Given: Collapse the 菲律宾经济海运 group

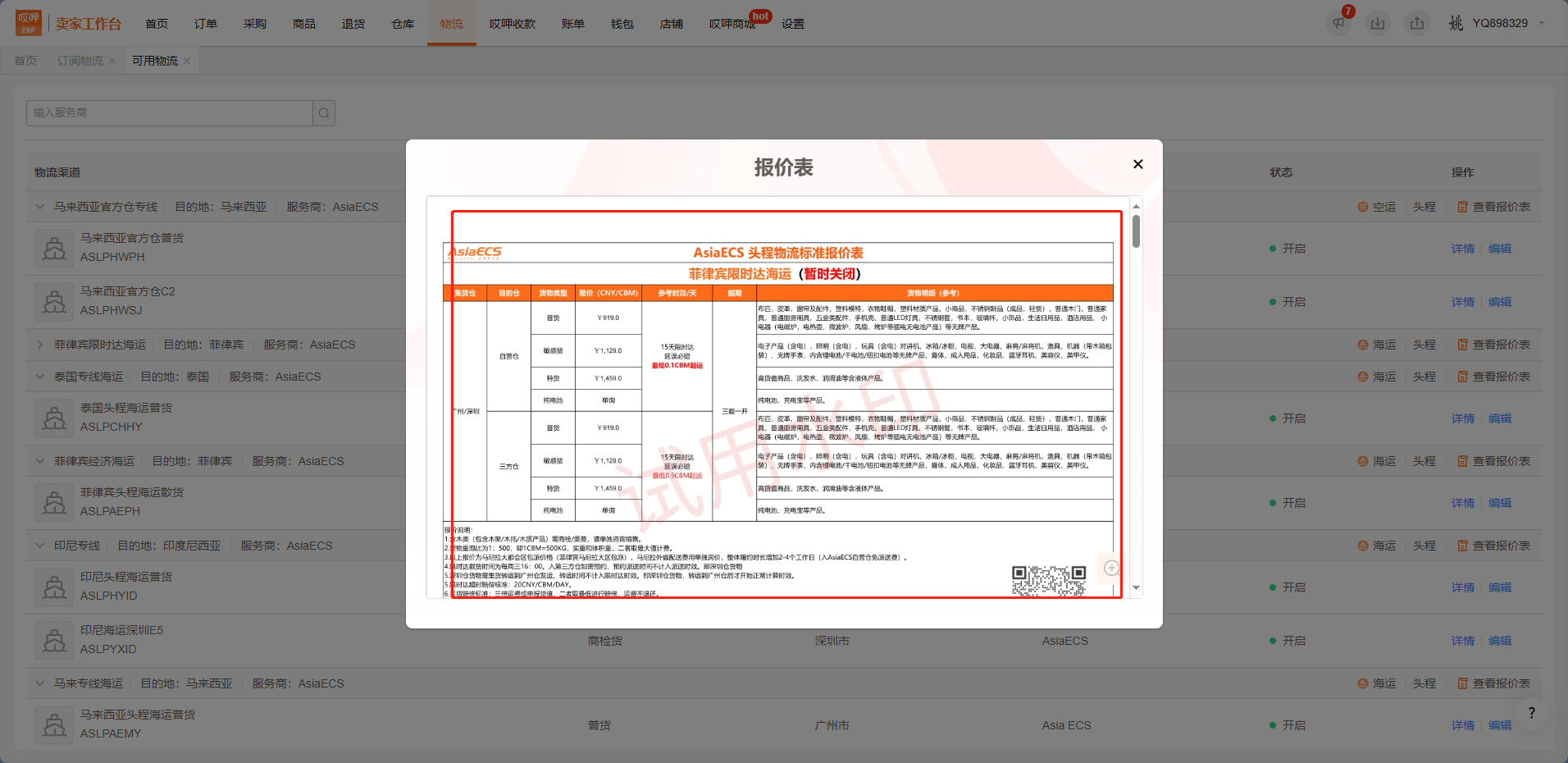Looking at the screenshot, I should pos(39,461).
